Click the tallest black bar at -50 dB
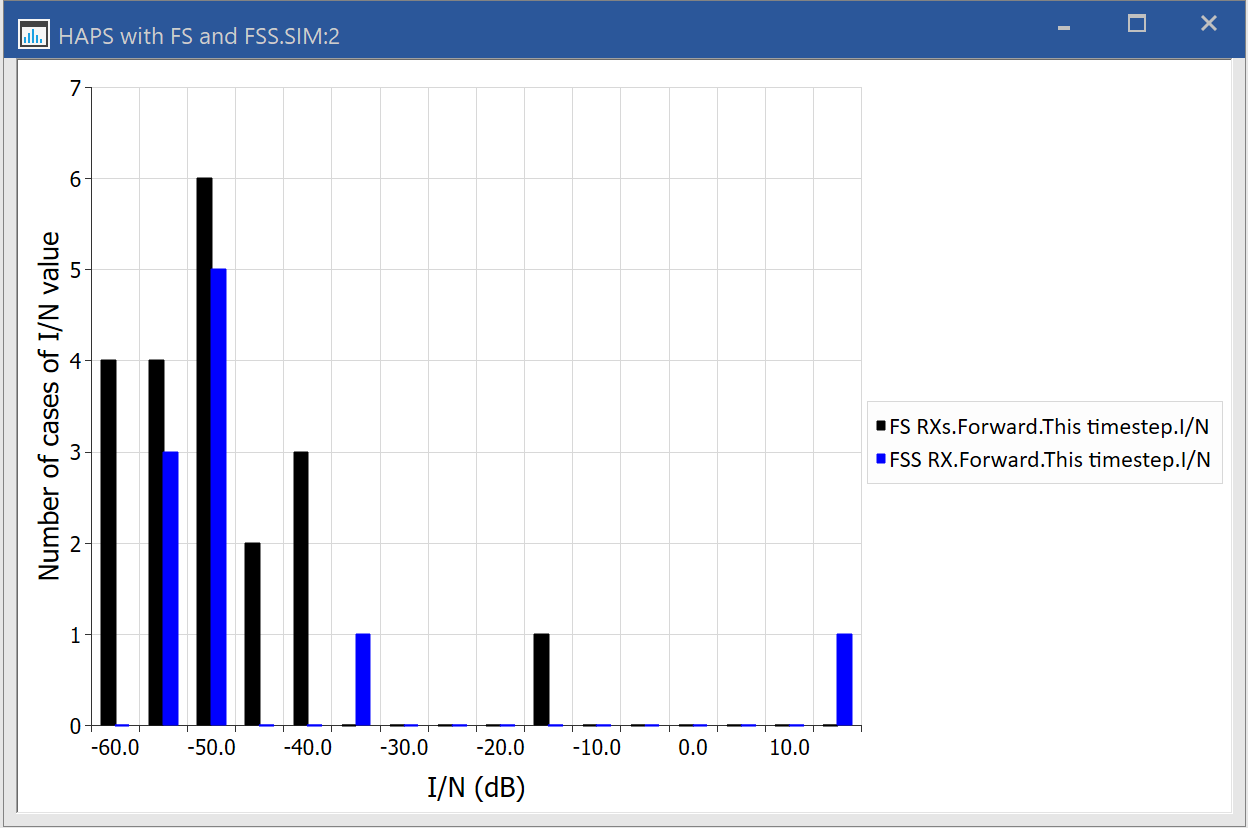 pos(204,451)
